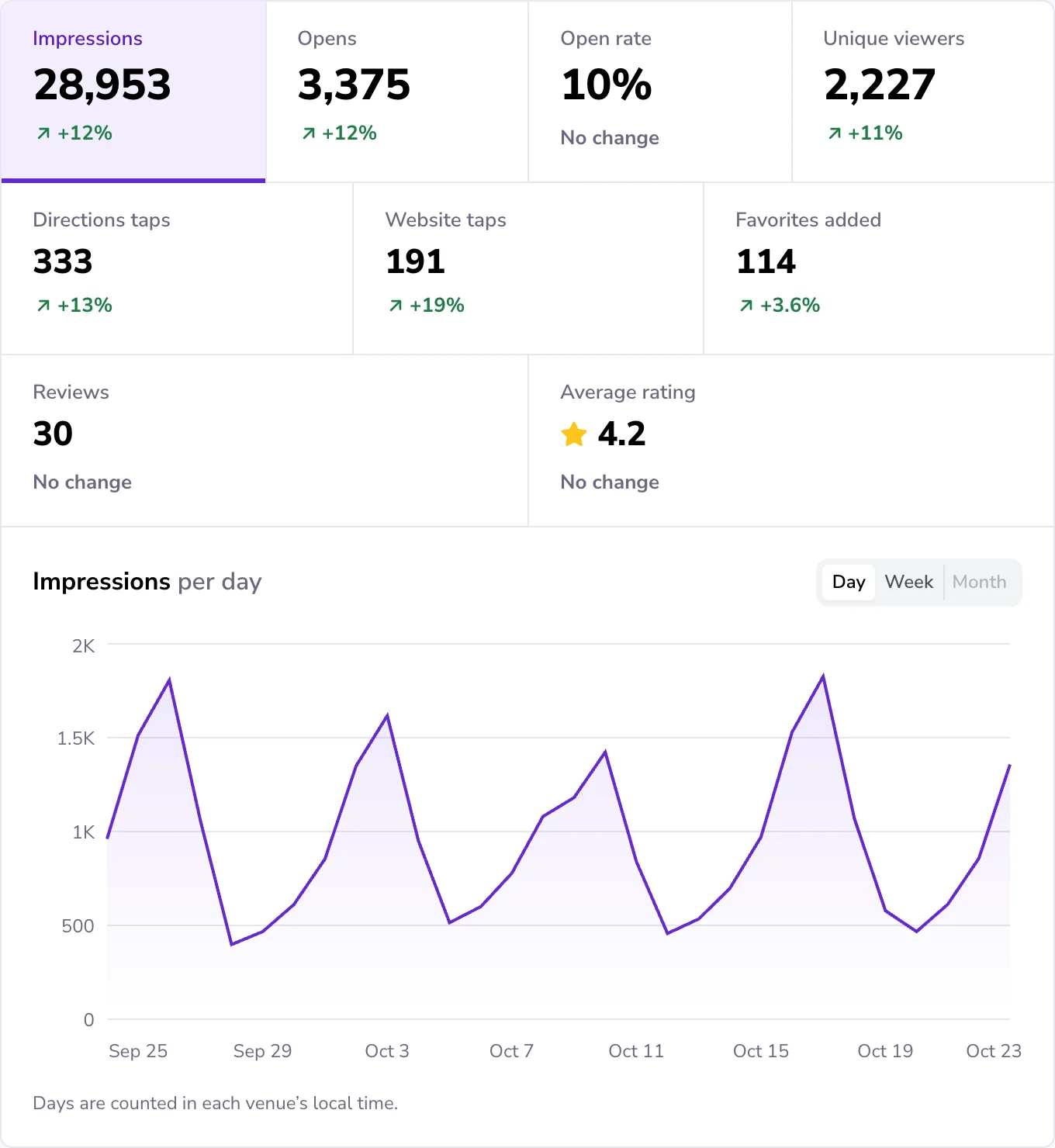Click the up arrow beside Unique viewers +11%
Image resolution: width=1055 pixels, height=1148 pixels.
click(835, 133)
